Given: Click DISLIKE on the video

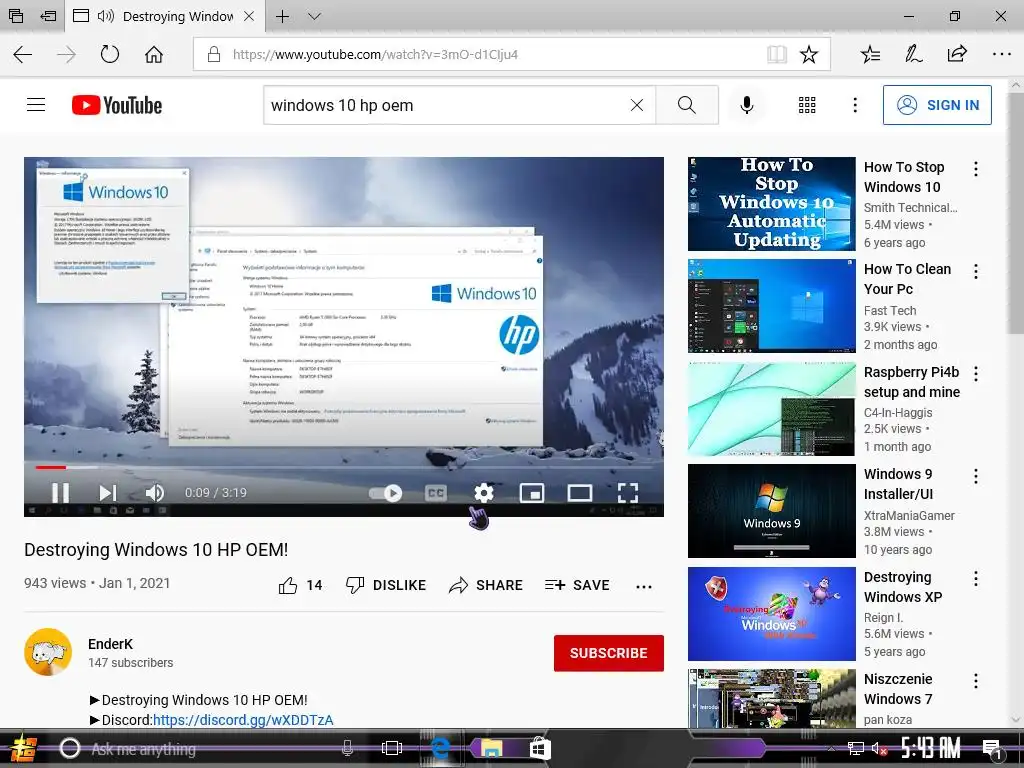Looking at the screenshot, I should tap(385, 585).
